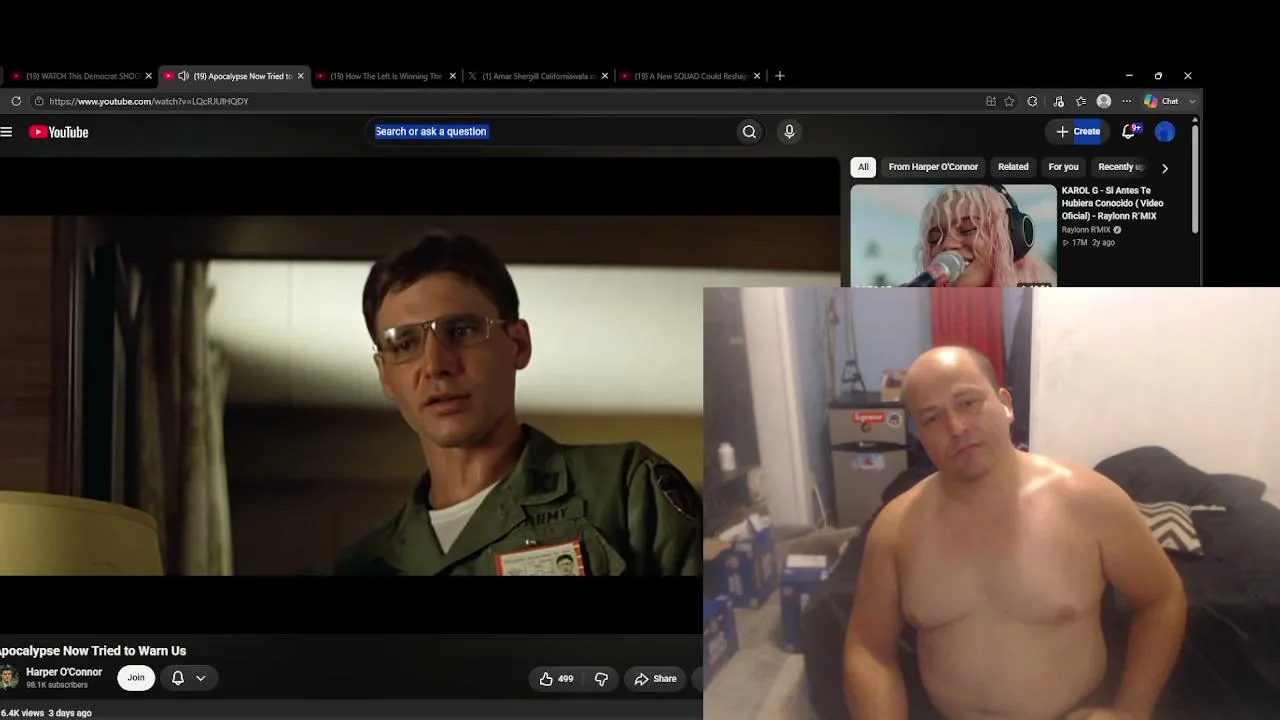
Task: Dislike the Apocalypse Now video
Action: [x=601, y=679]
